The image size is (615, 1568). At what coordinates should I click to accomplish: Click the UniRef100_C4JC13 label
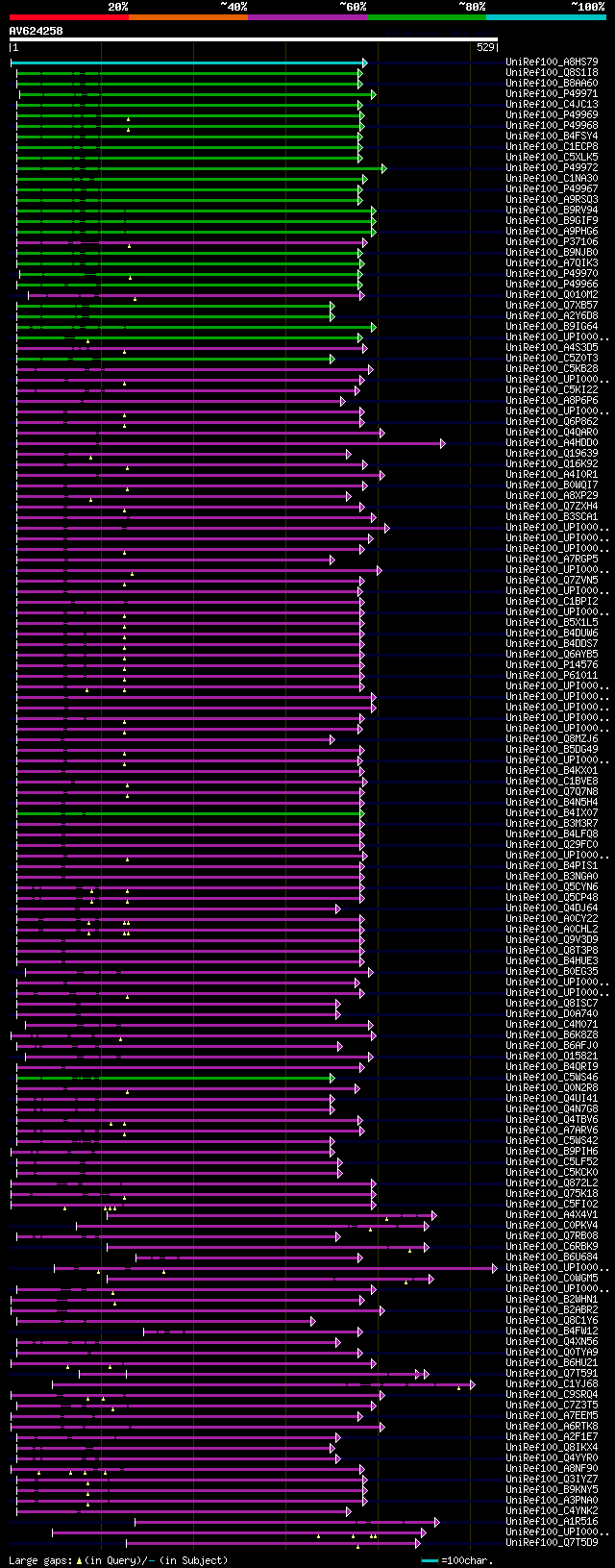tap(552, 105)
